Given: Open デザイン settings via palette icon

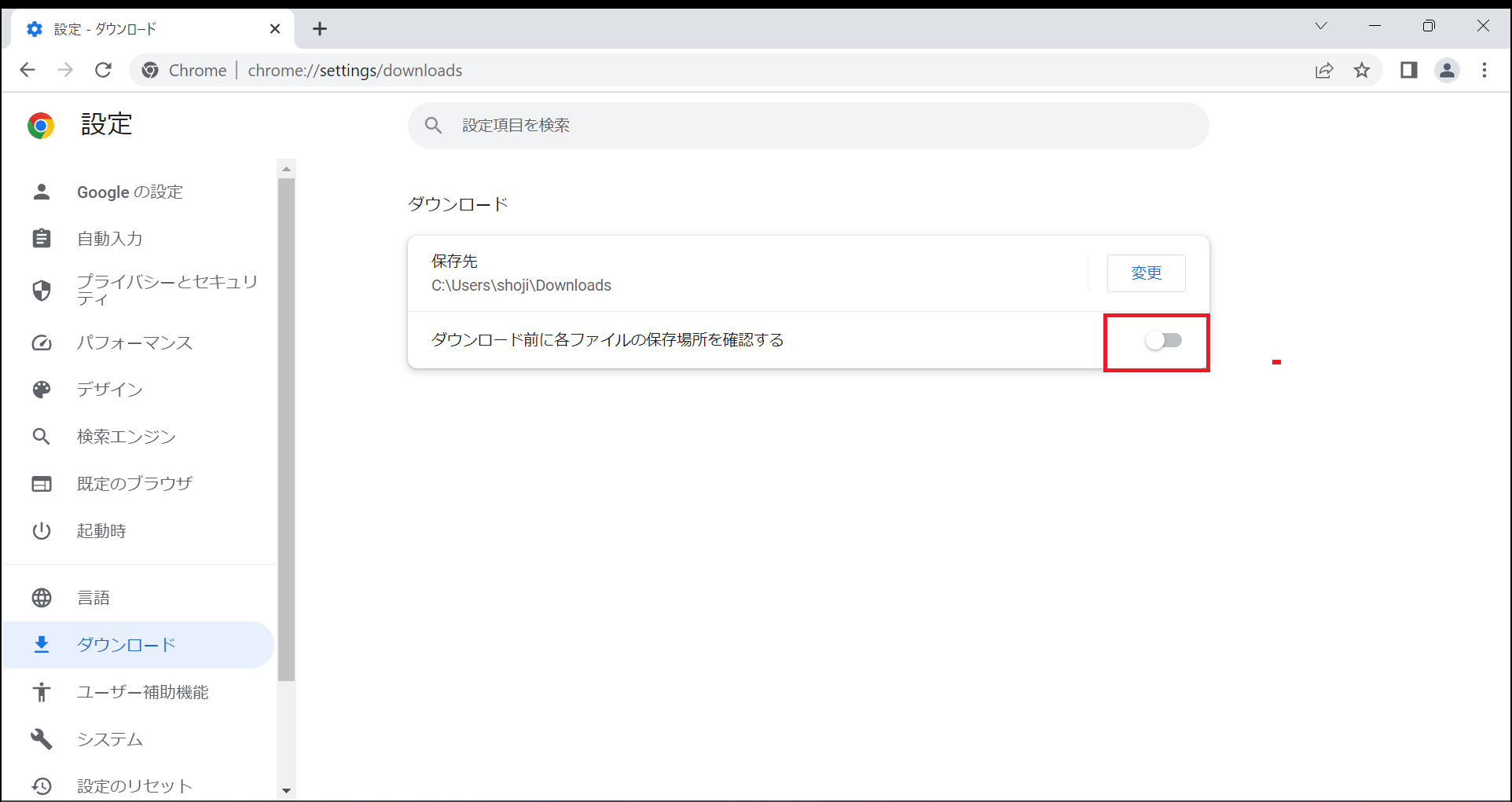Looking at the screenshot, I should click(41, 389).
